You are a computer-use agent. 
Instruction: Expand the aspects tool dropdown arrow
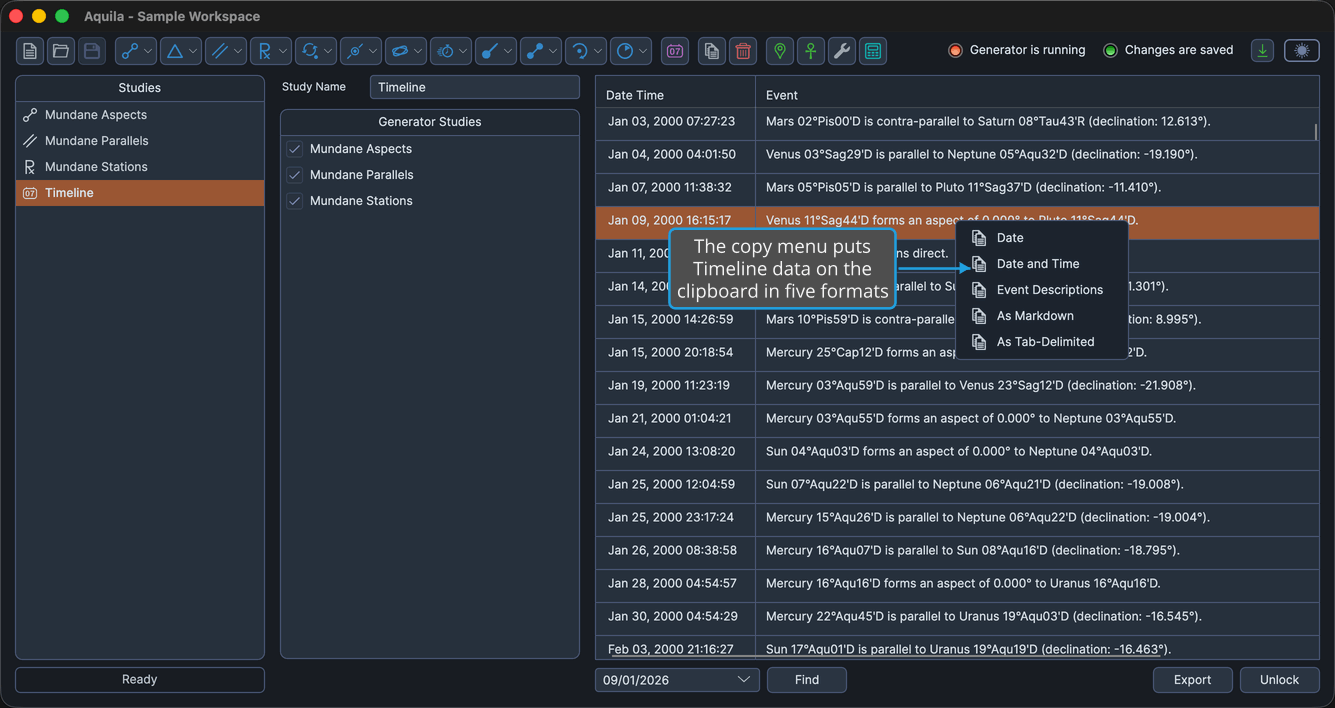[x=148, y=51]
